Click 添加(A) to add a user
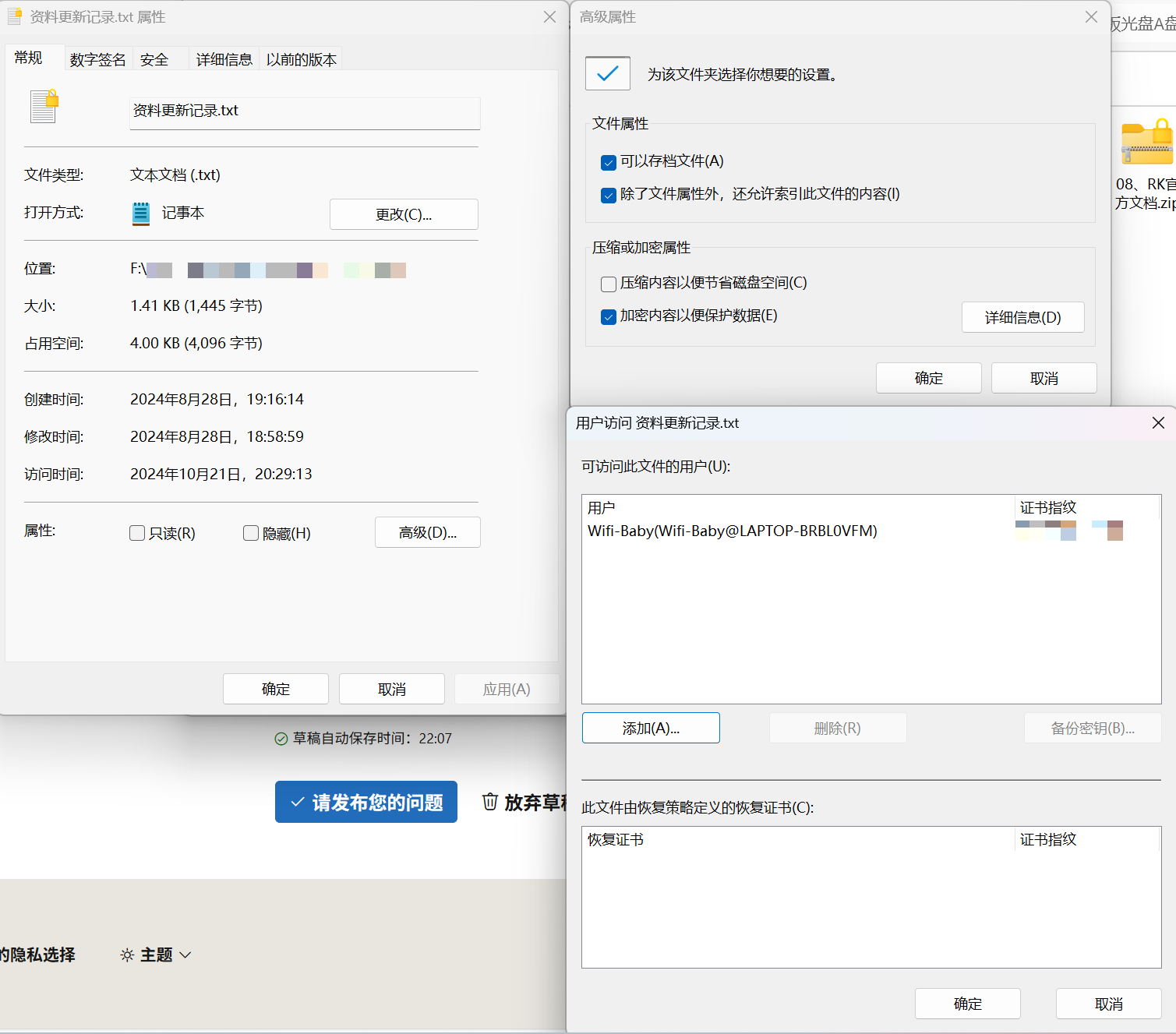1176x1034 pixels. [650, 727]
